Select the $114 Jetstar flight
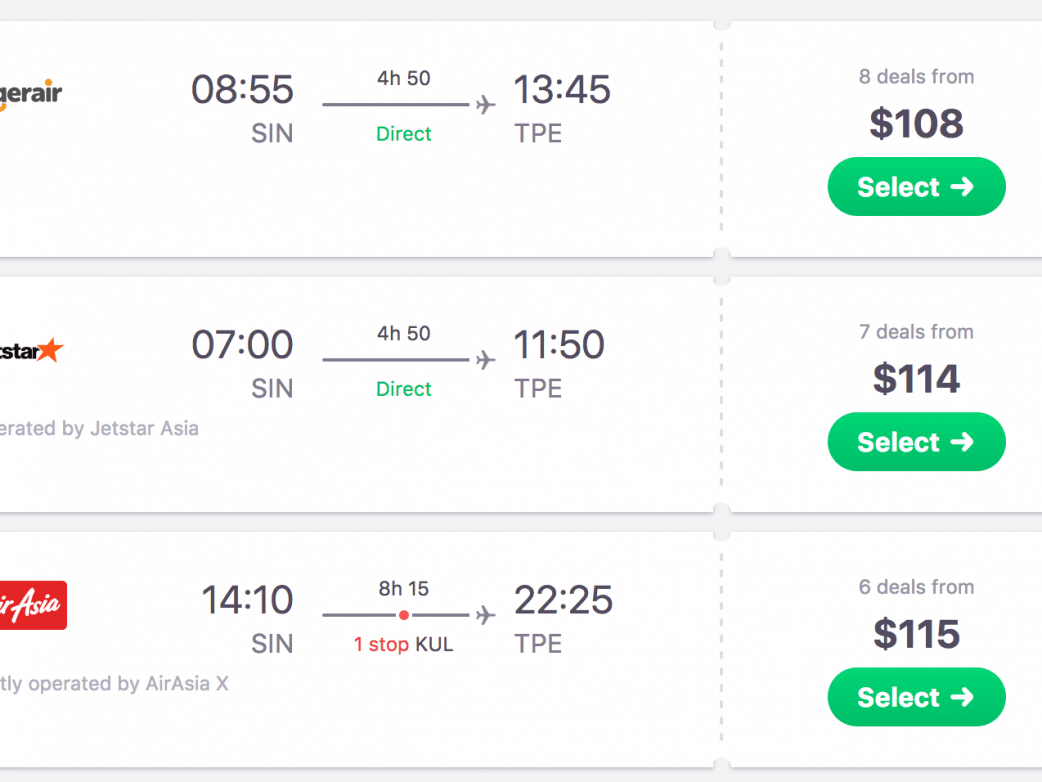Viewport: 1042px width, 782px height. pyautogui.click(x=916, y=442)
